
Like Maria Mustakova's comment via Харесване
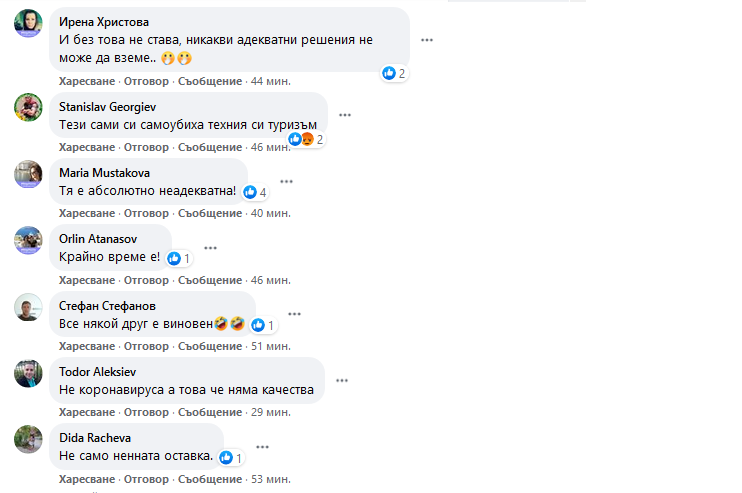point(87,213)
